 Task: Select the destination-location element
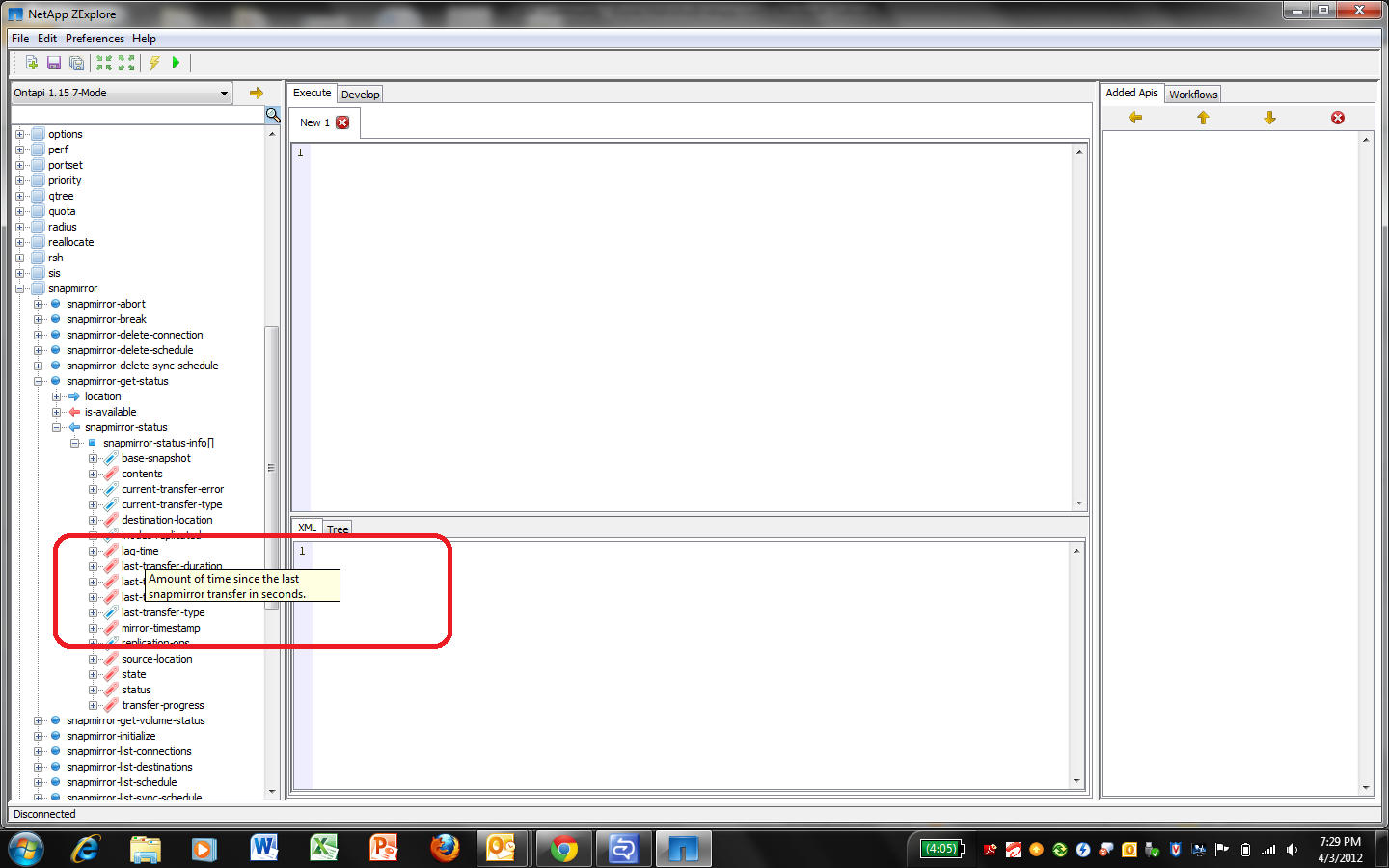click(x=167, y=520)
